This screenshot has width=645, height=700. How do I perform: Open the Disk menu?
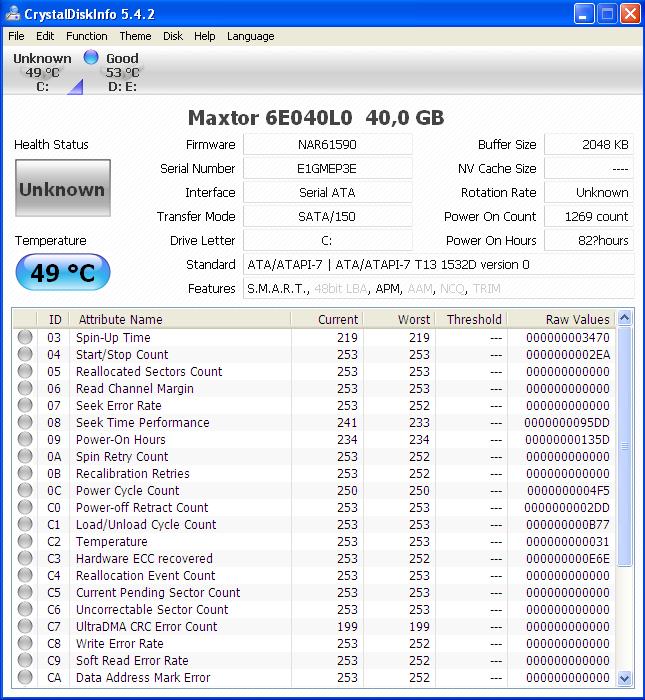point(173,36)
